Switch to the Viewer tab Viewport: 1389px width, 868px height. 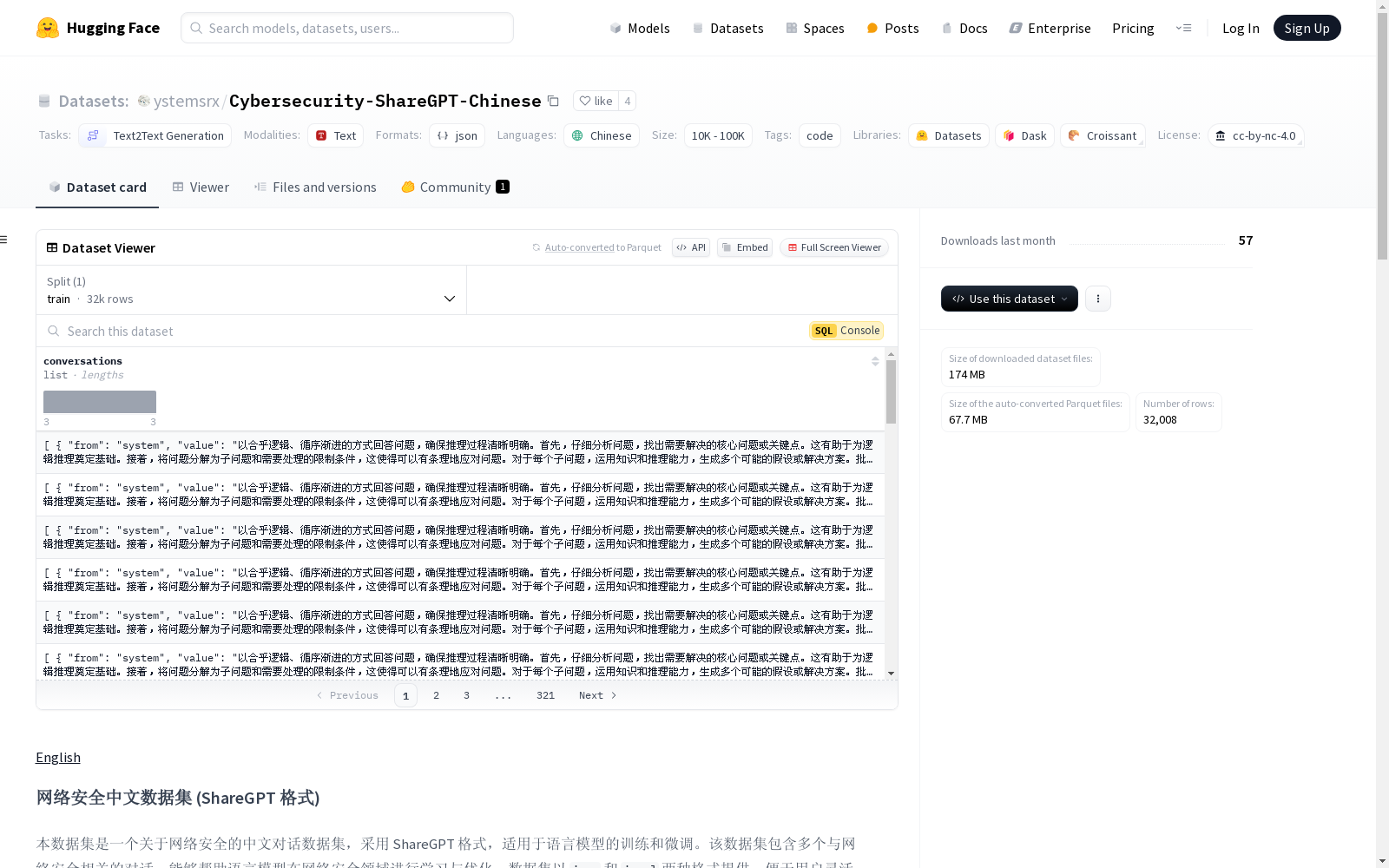click(x=201, y=187)
